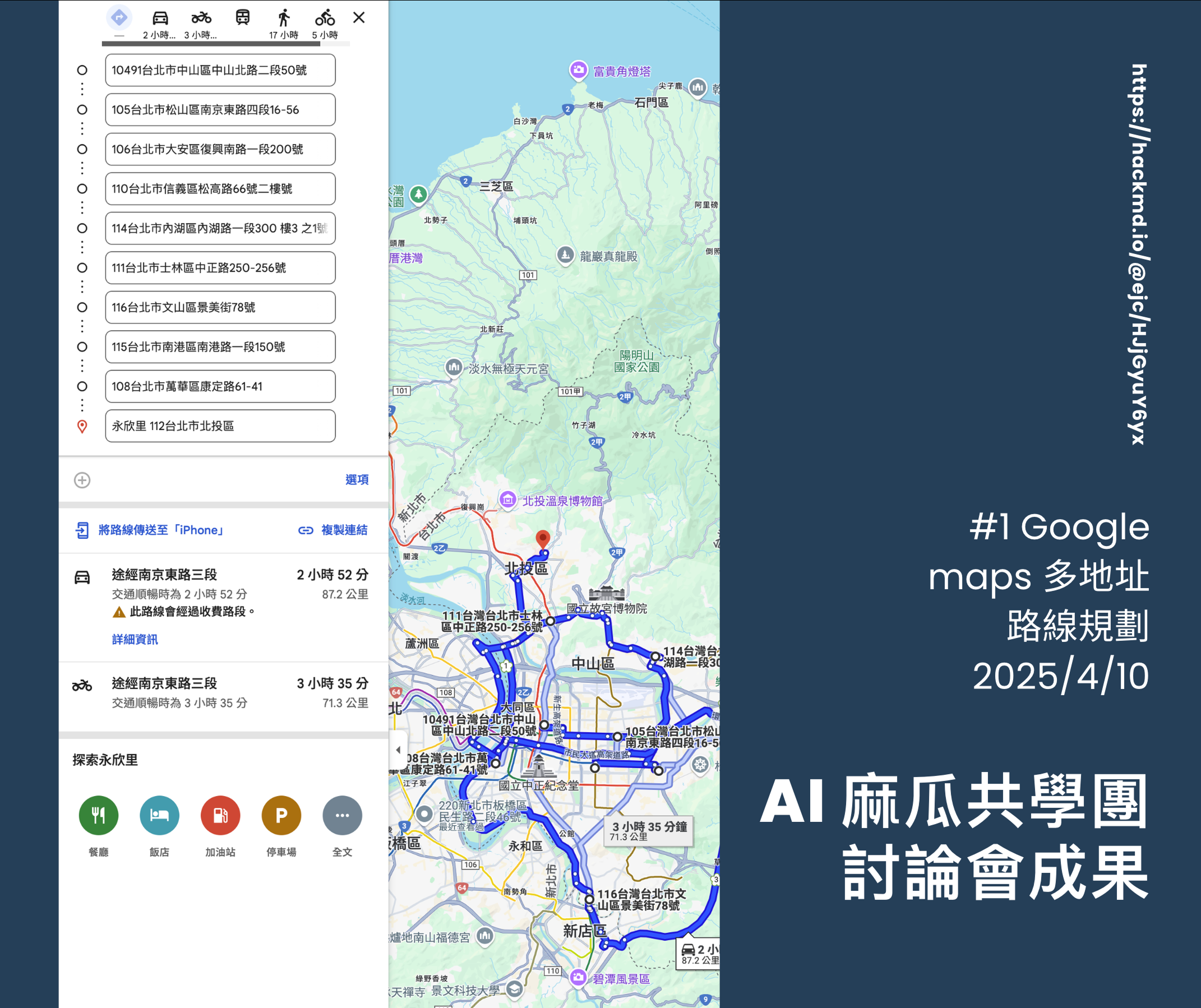Select the best travel mode icon

[119, 18]
